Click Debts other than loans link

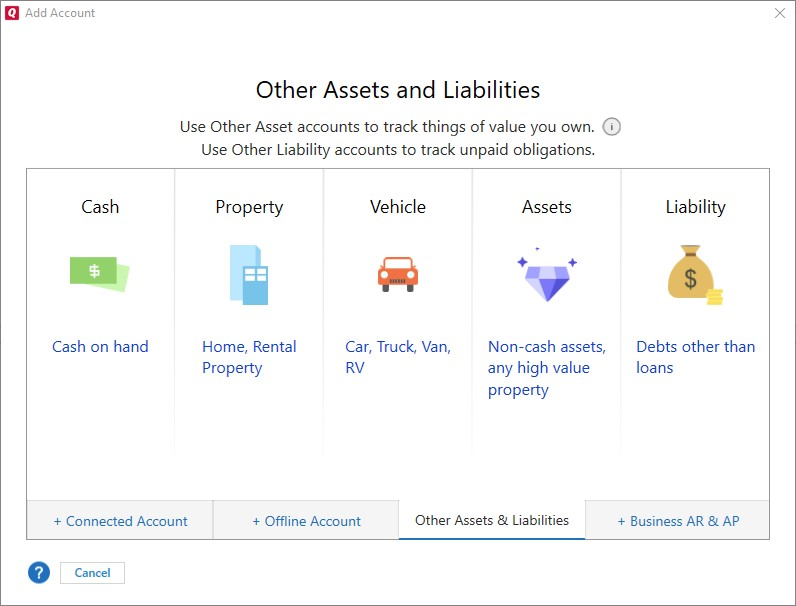695,357
